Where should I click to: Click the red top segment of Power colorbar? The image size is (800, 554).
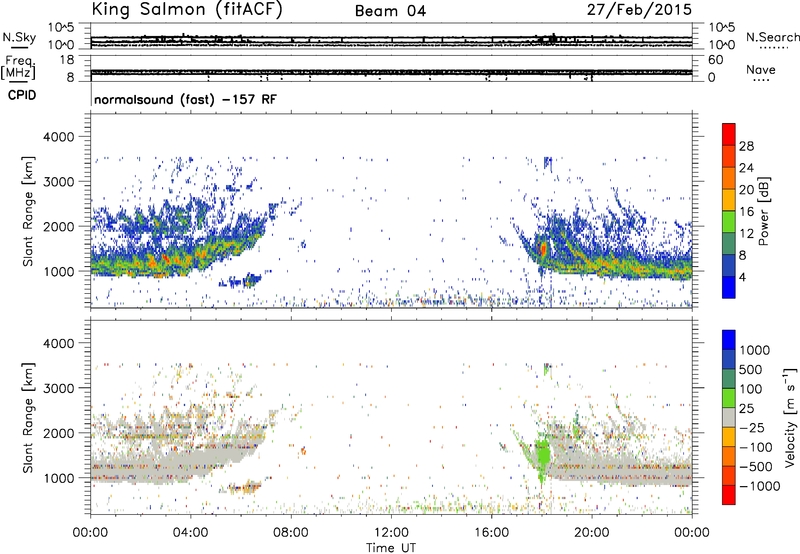click(x=729, y=135)
